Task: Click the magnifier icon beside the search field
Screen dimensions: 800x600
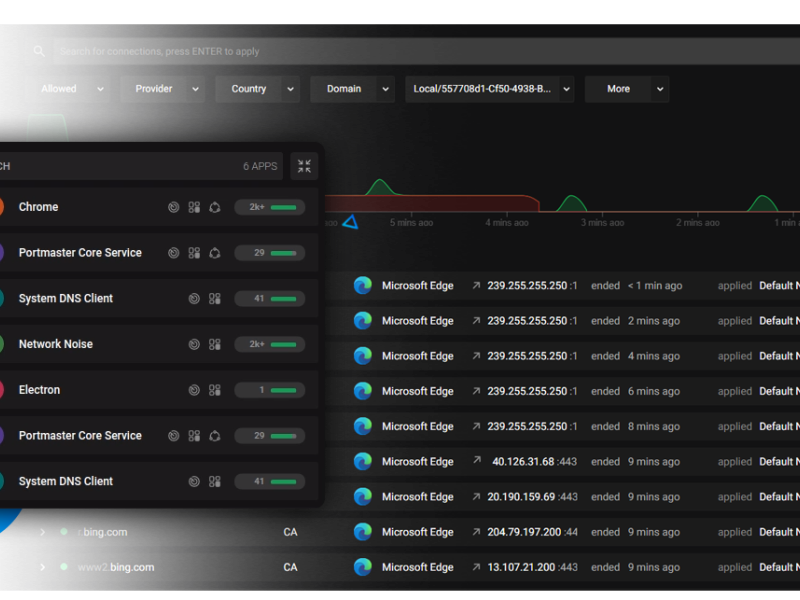Action: (39, 51)
